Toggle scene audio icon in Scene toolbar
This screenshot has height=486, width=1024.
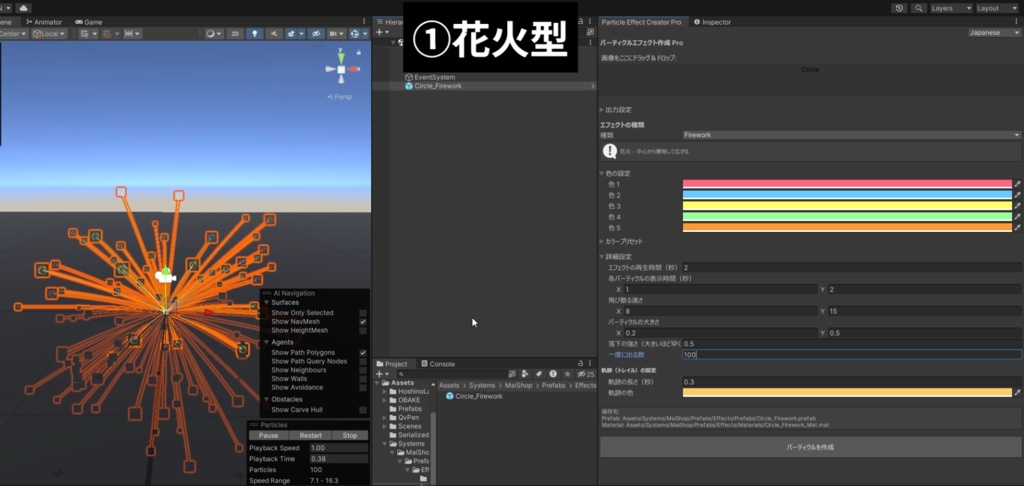tap(275, 33)
